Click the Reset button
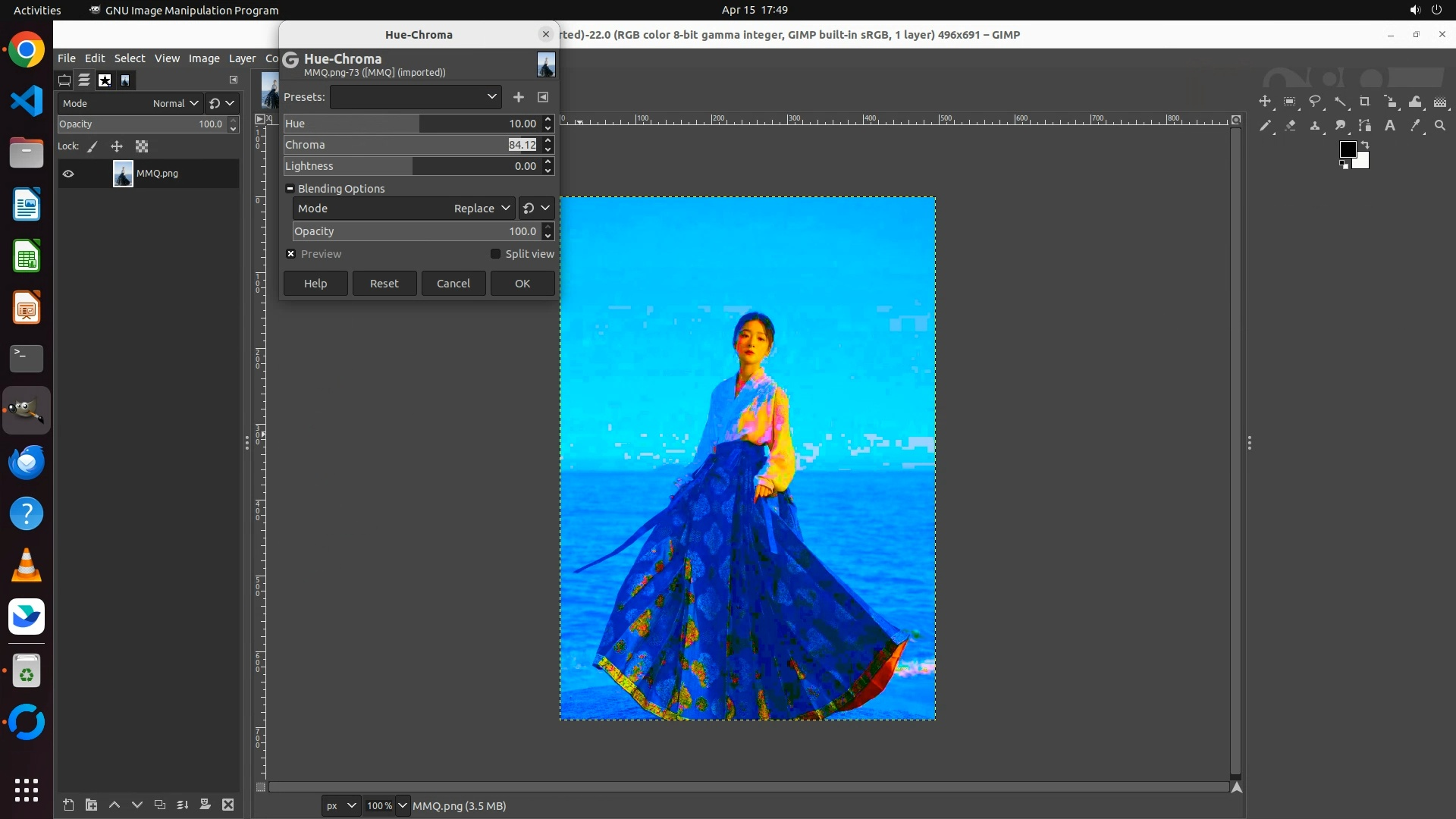Screen dimensions: 1456x819 (384, 284)
